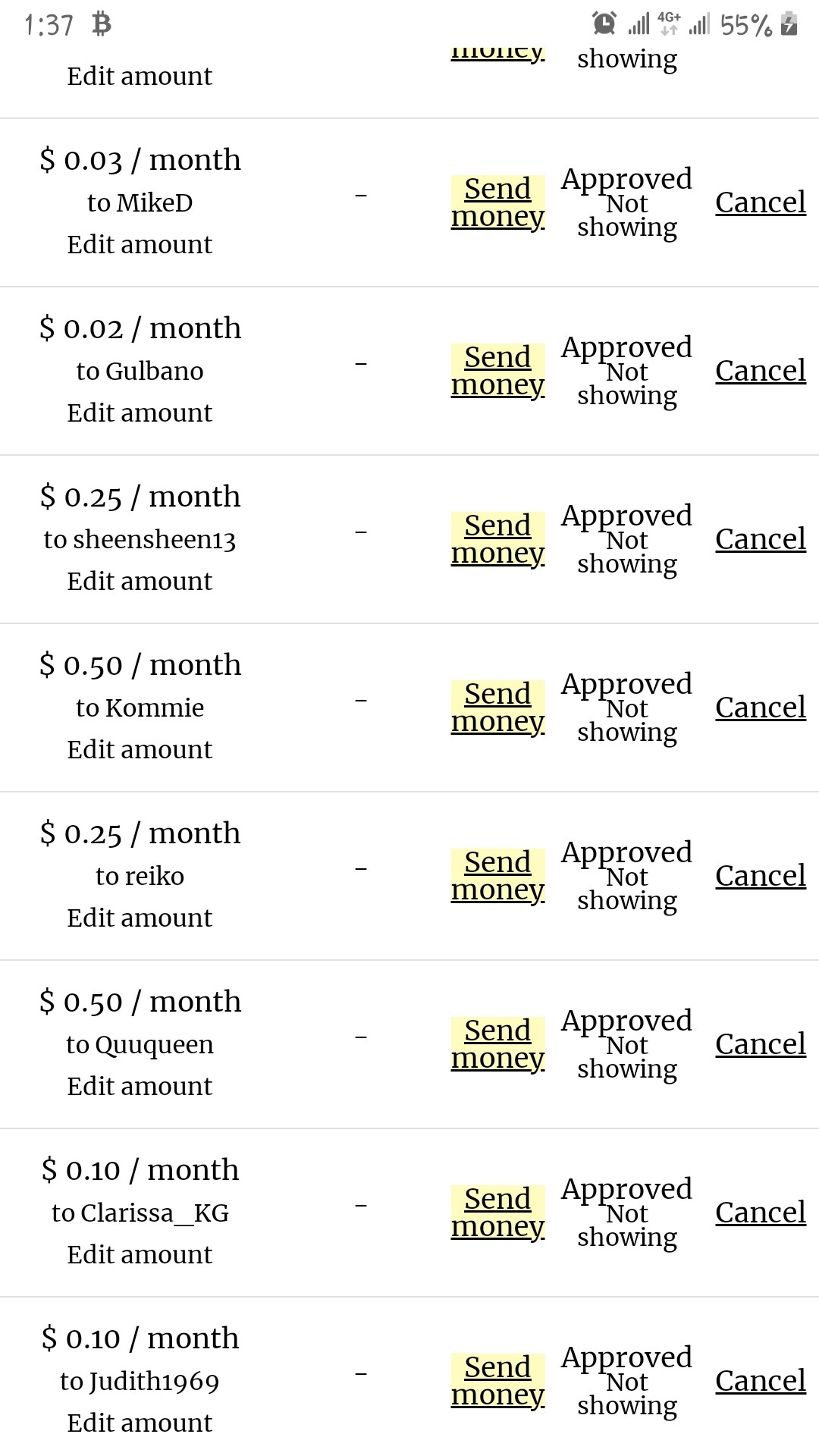The height and width of the screenshot is (1456, 819).
Task: Cancel pledge to Quuqueen
Action: click(761, 1044)
